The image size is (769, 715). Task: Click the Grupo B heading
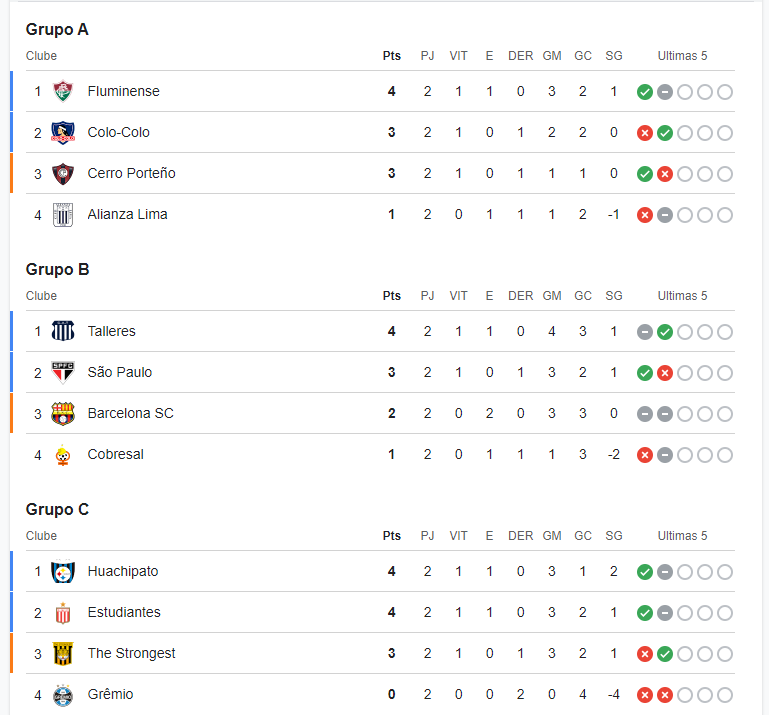(57, 269)
